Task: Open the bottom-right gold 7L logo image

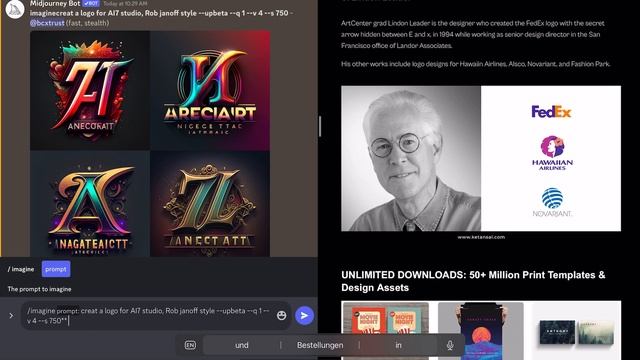Action: (x=210, y=204)
